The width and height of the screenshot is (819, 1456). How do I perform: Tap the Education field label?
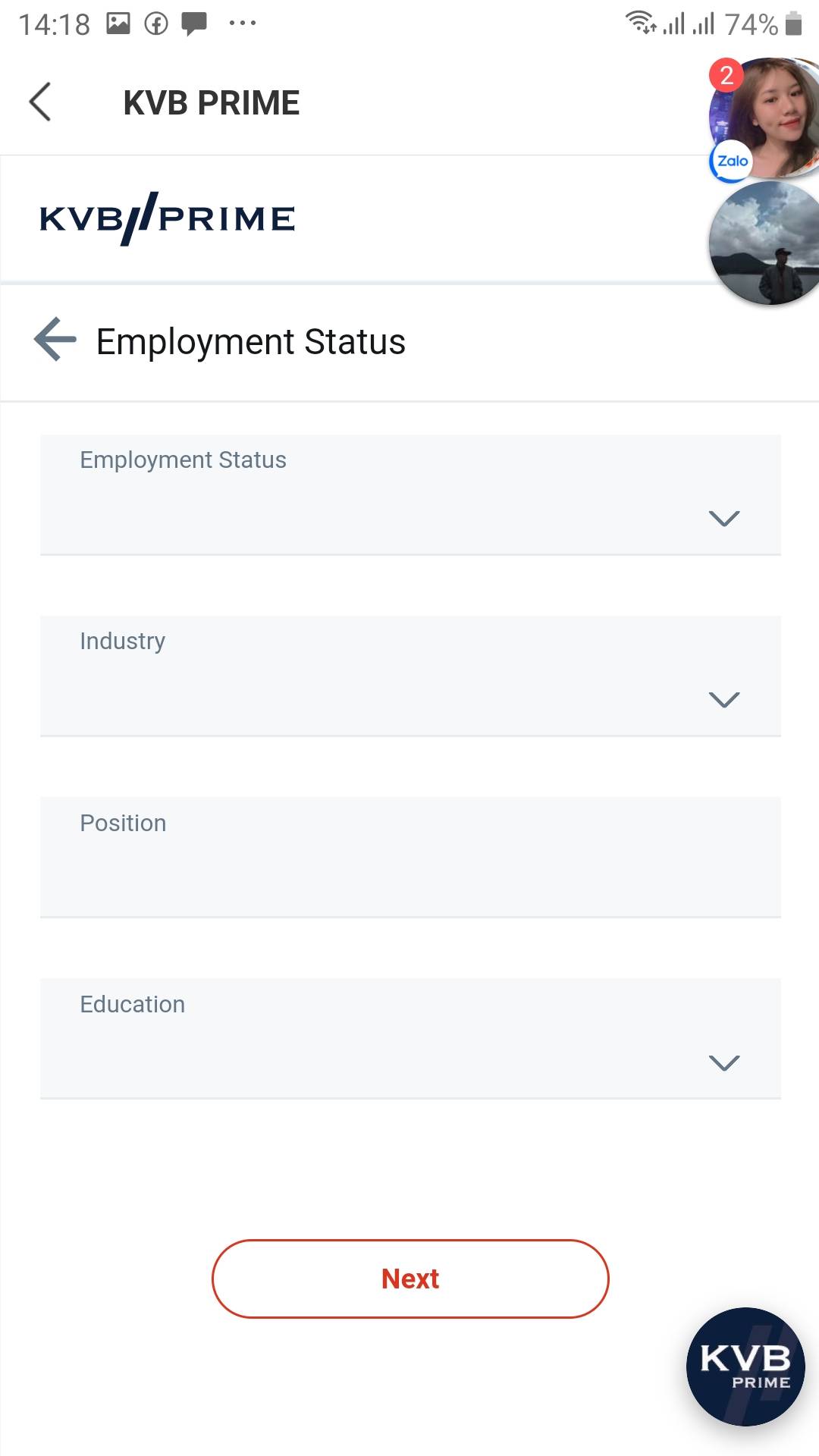click(133, 1005)
